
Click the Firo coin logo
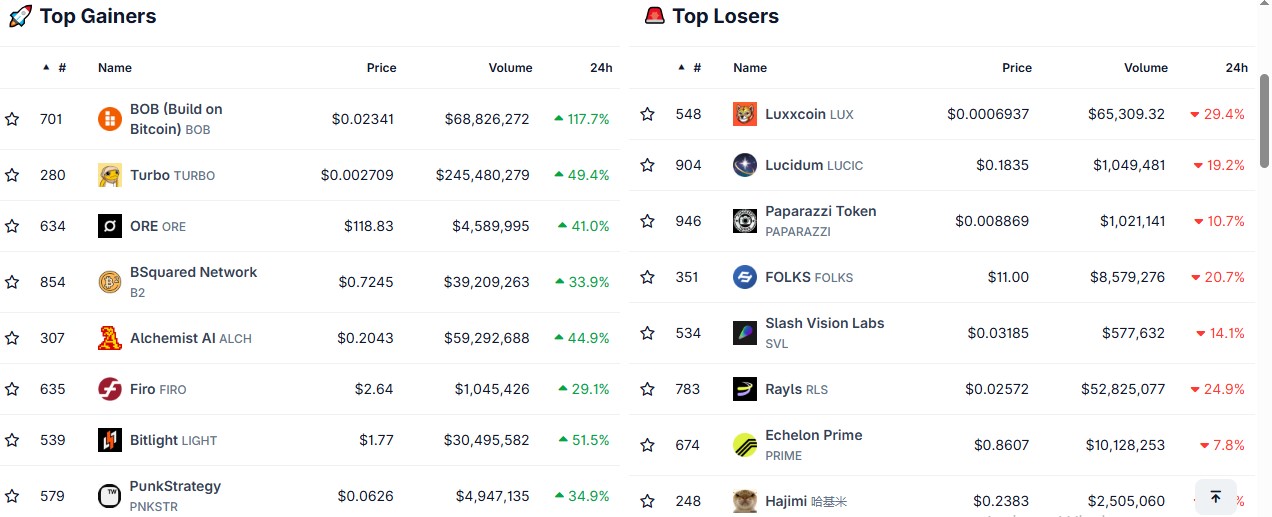[x=110, y=389]
